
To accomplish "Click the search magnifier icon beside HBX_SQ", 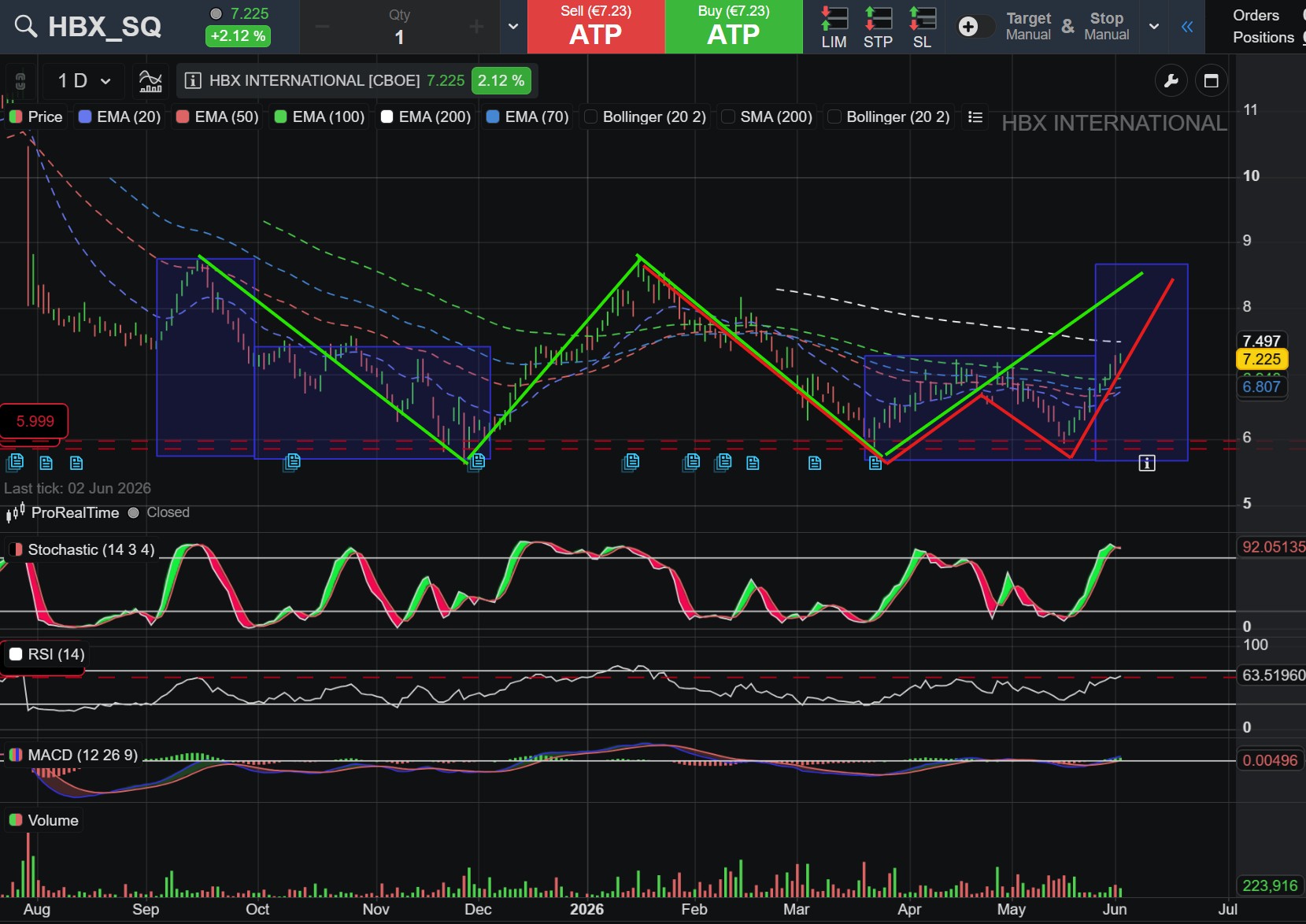I will pyautogui.click(x=26, y=27).
